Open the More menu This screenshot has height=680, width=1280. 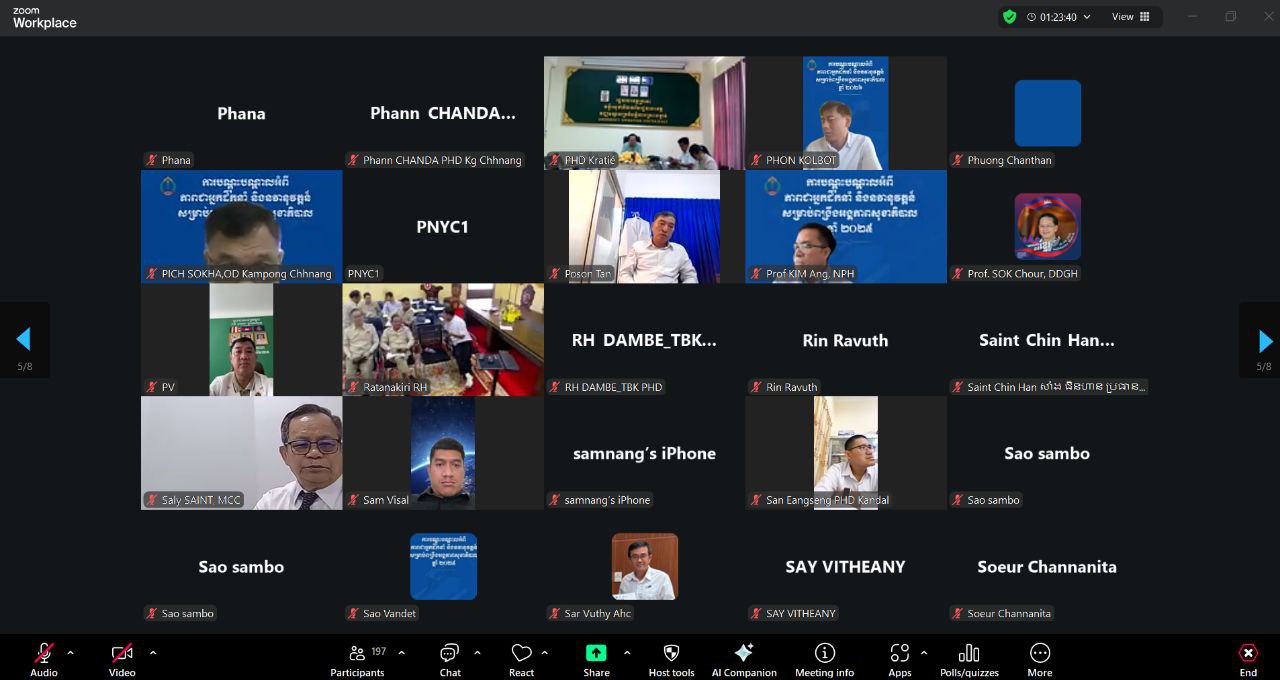pos(1039,653)
